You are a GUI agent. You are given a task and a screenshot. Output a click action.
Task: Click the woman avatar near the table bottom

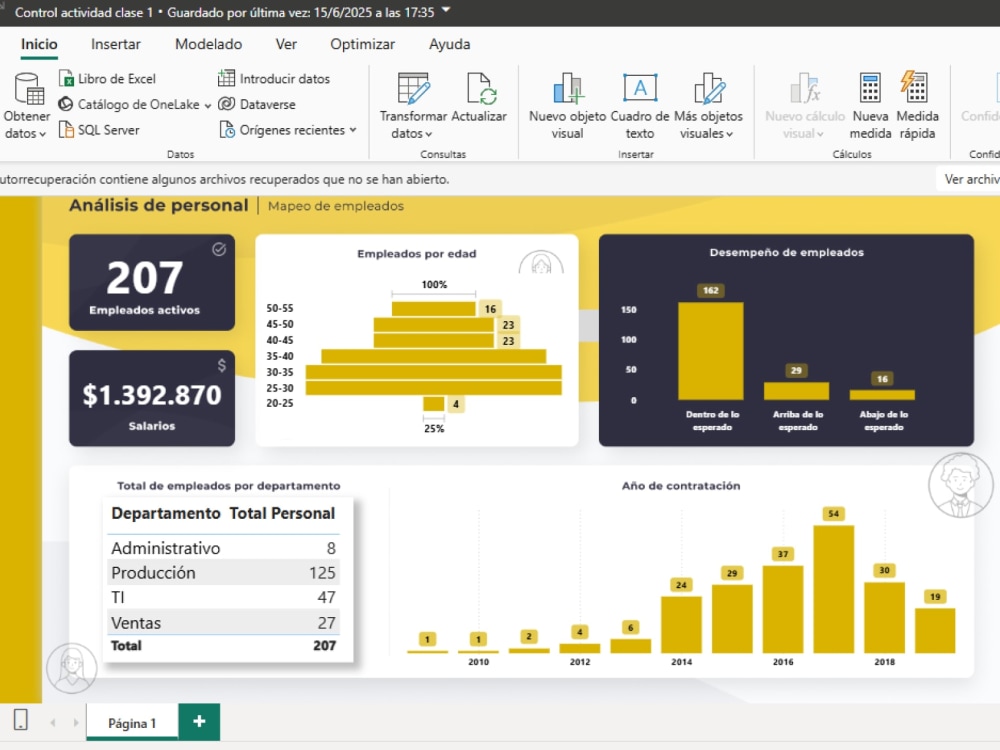71,668
